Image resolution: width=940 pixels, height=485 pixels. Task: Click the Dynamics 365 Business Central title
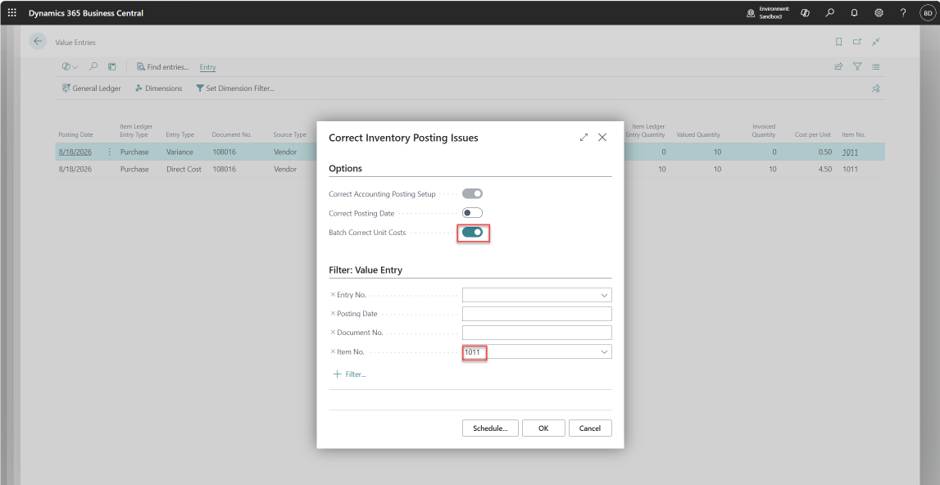[86, 13]
